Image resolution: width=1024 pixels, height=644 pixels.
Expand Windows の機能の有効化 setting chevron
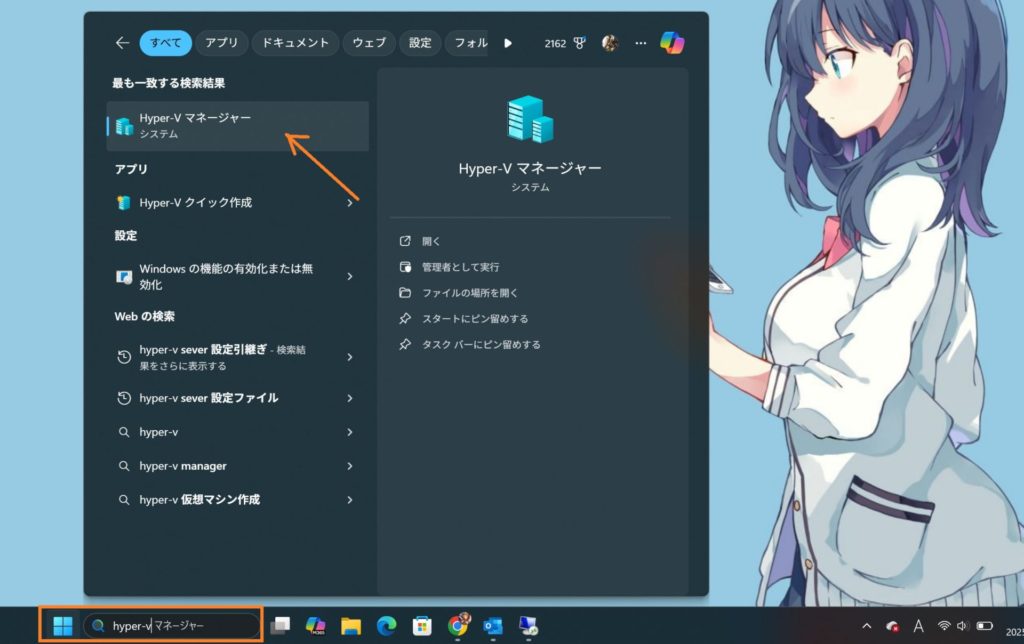(350, 276)
